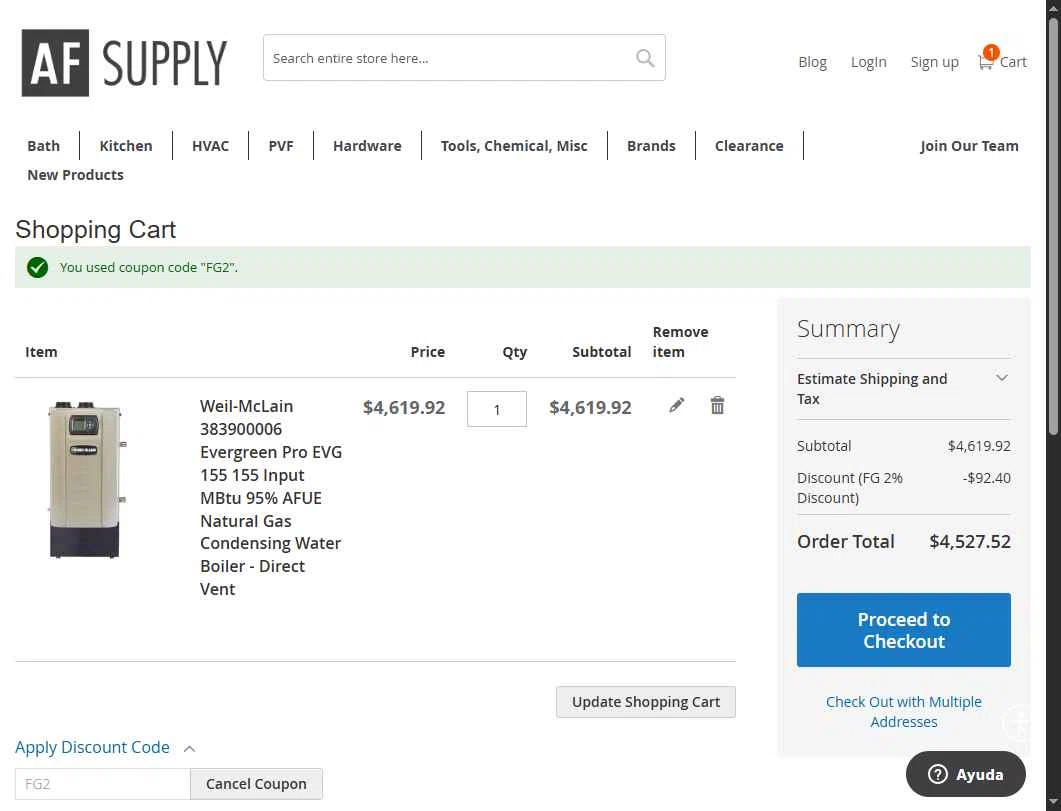Click the pencil edit item icon

pyautogui.click(x=676, y=405)
